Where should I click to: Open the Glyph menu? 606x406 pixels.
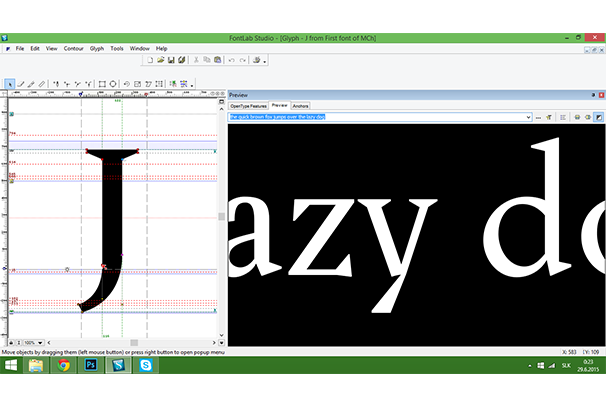[96, 48]
